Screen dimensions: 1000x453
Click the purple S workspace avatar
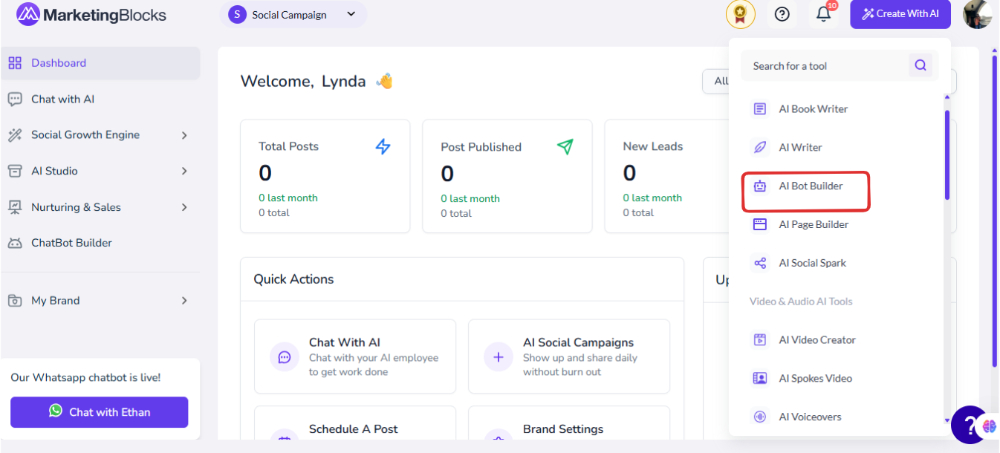tap(237, 14)
